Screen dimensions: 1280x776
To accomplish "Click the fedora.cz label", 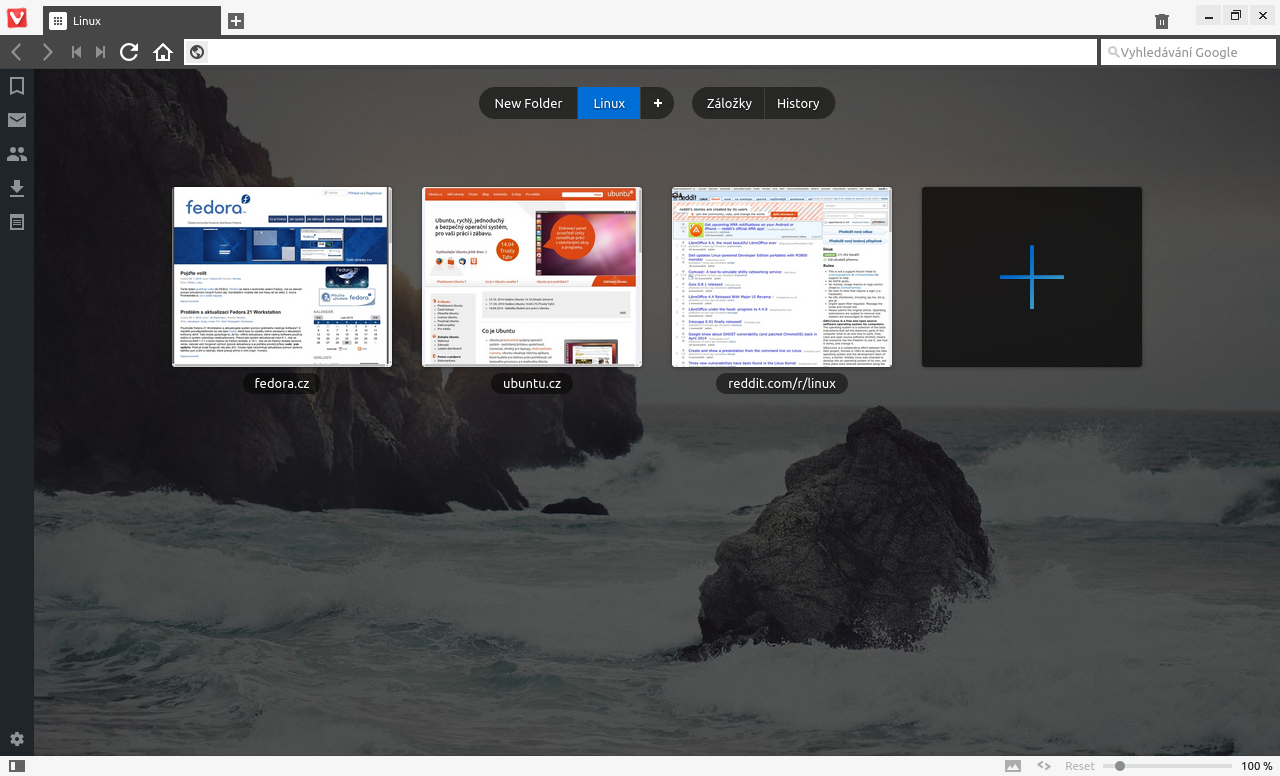I will pyautogui.click(x=282, y=383).
